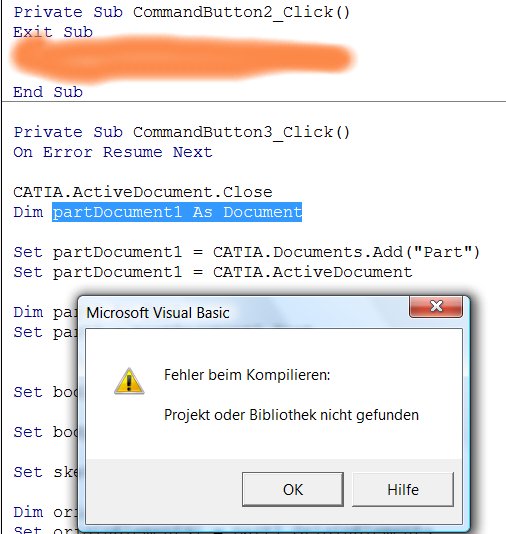Click the Private Sub CommandButton3_Click header
The height and width of the screenshot is (534, 506).
pyautogui.click(x=182, y=132)
